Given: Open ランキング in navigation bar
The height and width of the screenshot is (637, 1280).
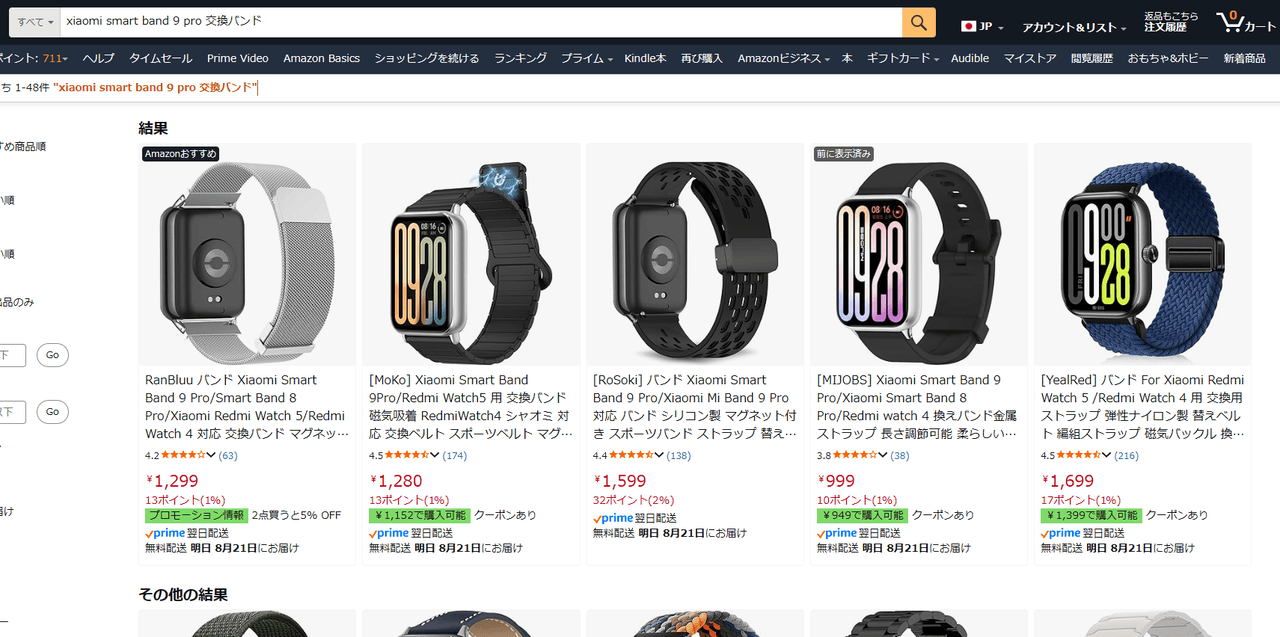Looking at the screenshot, I should click(520, 59).
